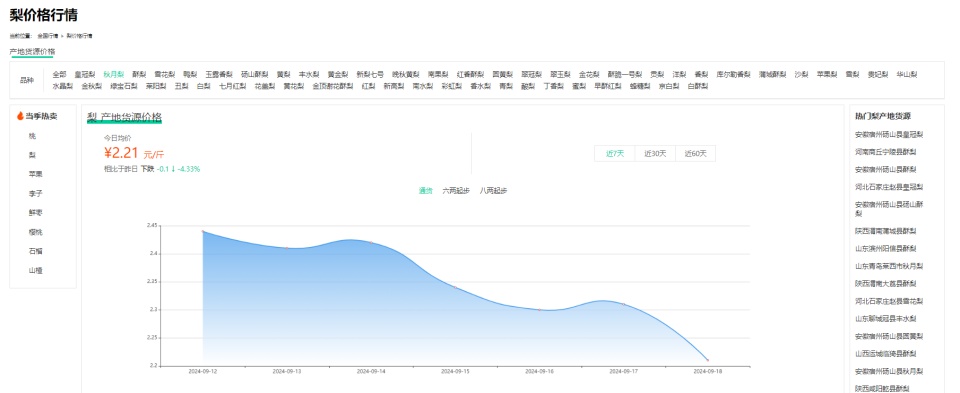Select the 通货 series tab
960x393 pixels.
tap(426, 190)
